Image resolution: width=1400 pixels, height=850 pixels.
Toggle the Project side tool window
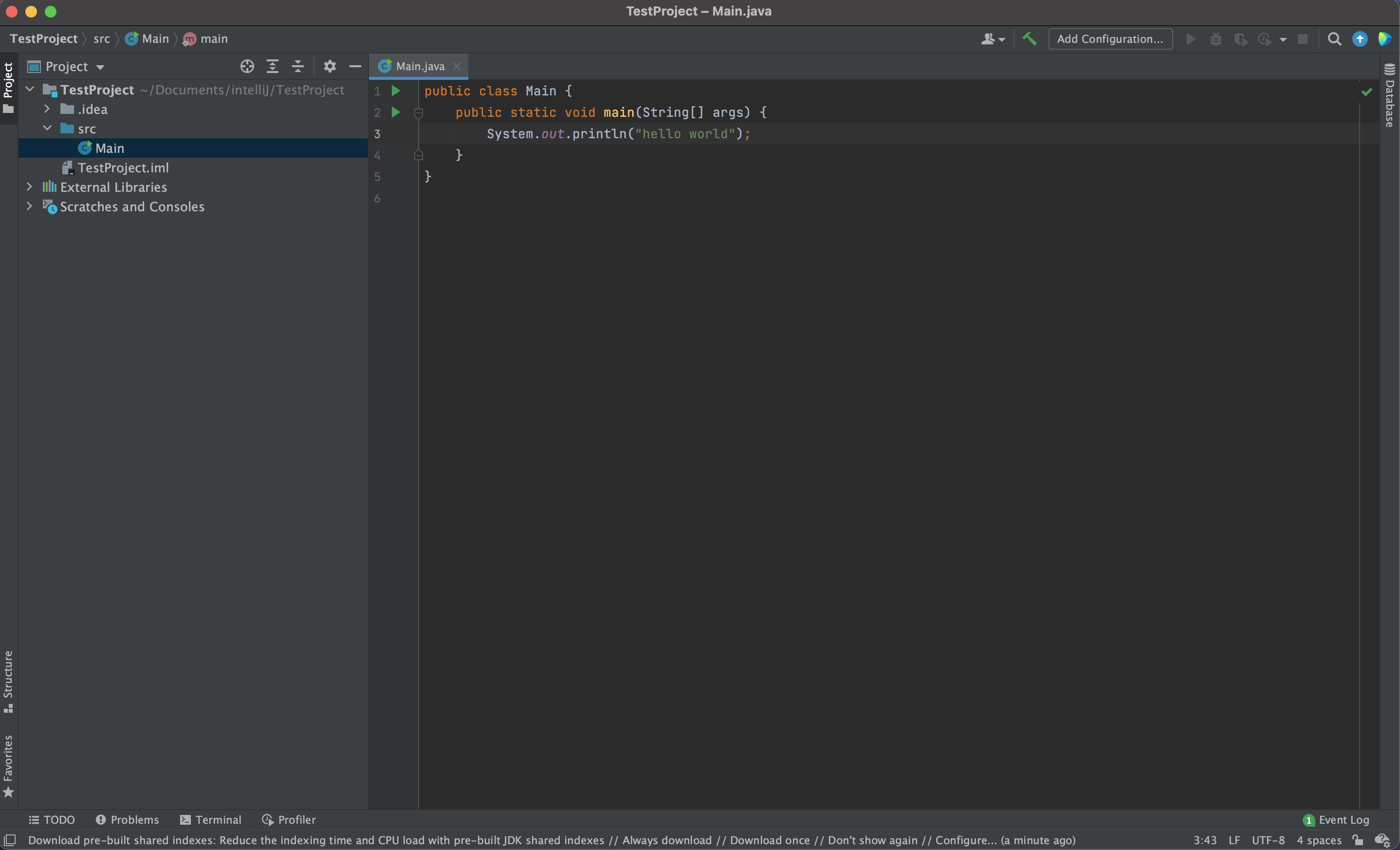pos(8,88)
